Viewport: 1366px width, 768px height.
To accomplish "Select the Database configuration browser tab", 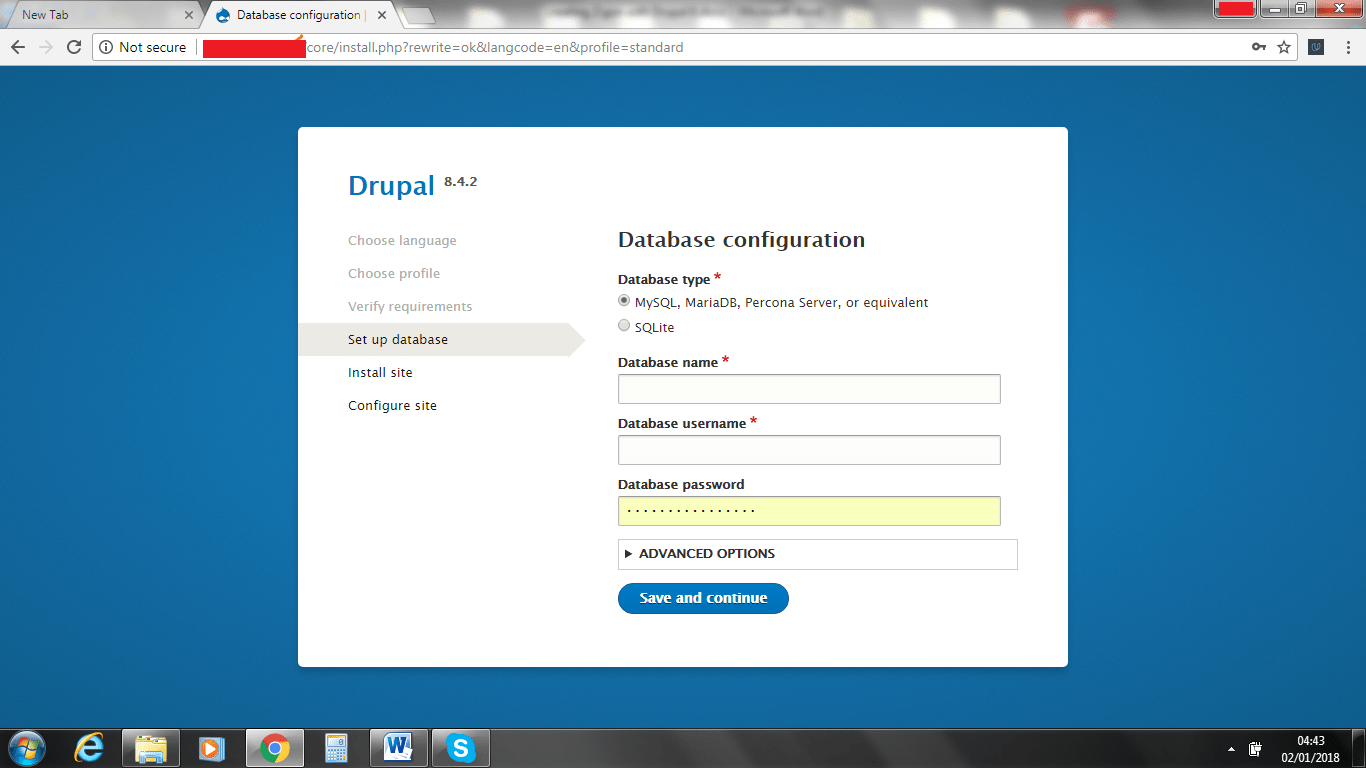I will pos(298,15).
